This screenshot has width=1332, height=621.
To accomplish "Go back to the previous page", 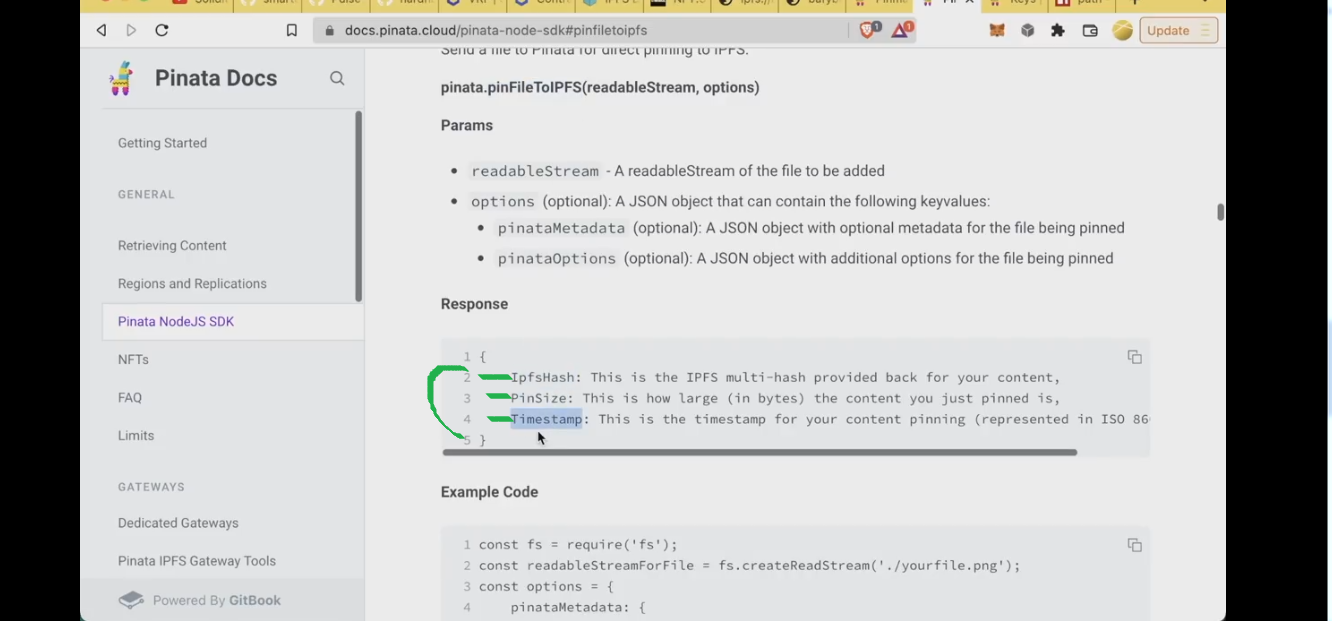I will [101, 31].
